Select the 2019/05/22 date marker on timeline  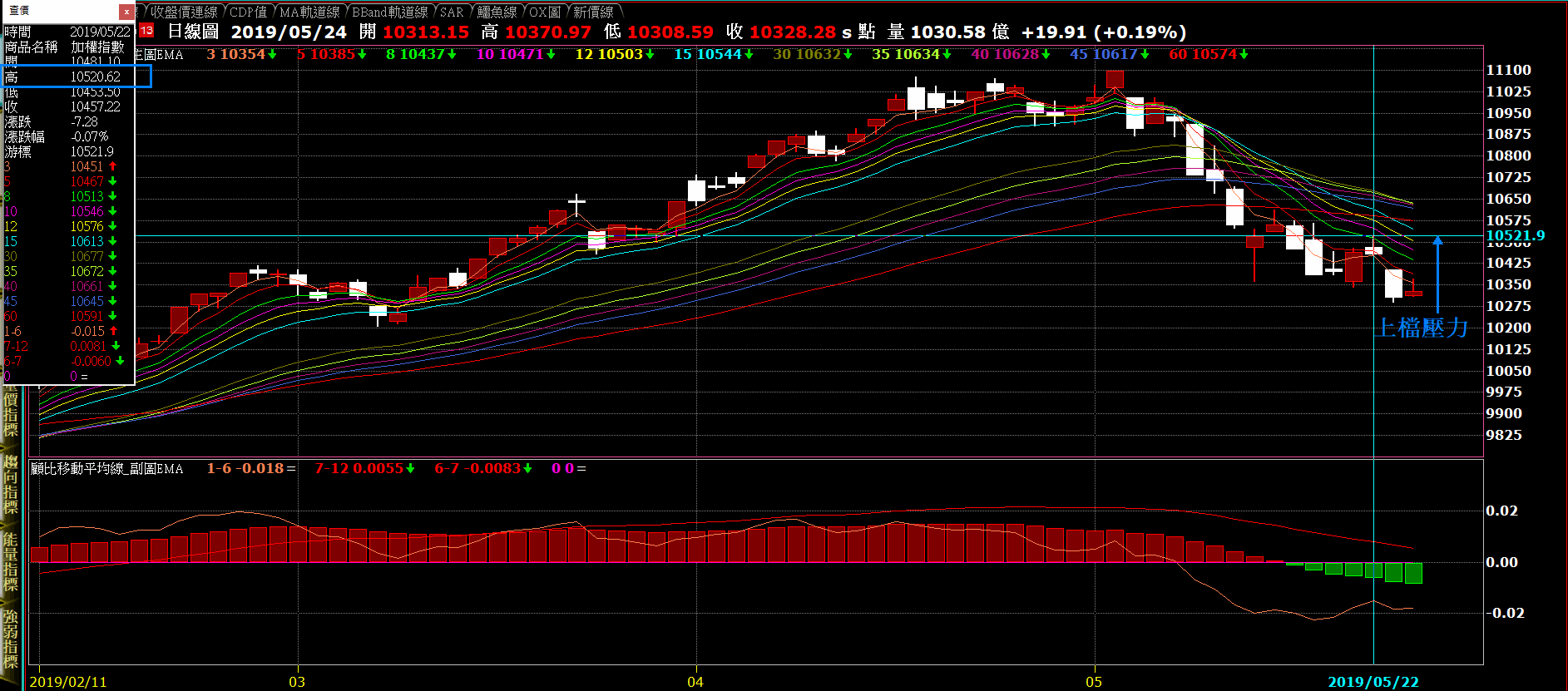point(1373,682)
